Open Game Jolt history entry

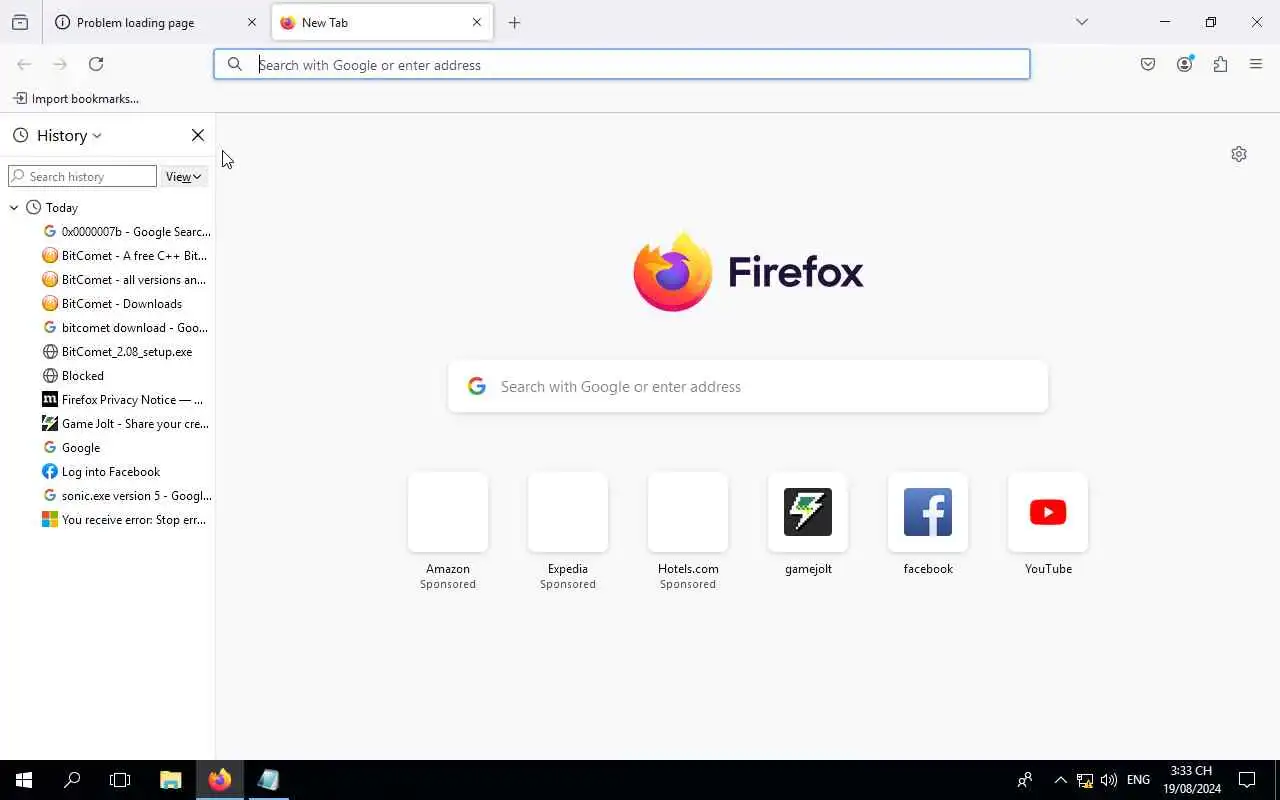125,424
